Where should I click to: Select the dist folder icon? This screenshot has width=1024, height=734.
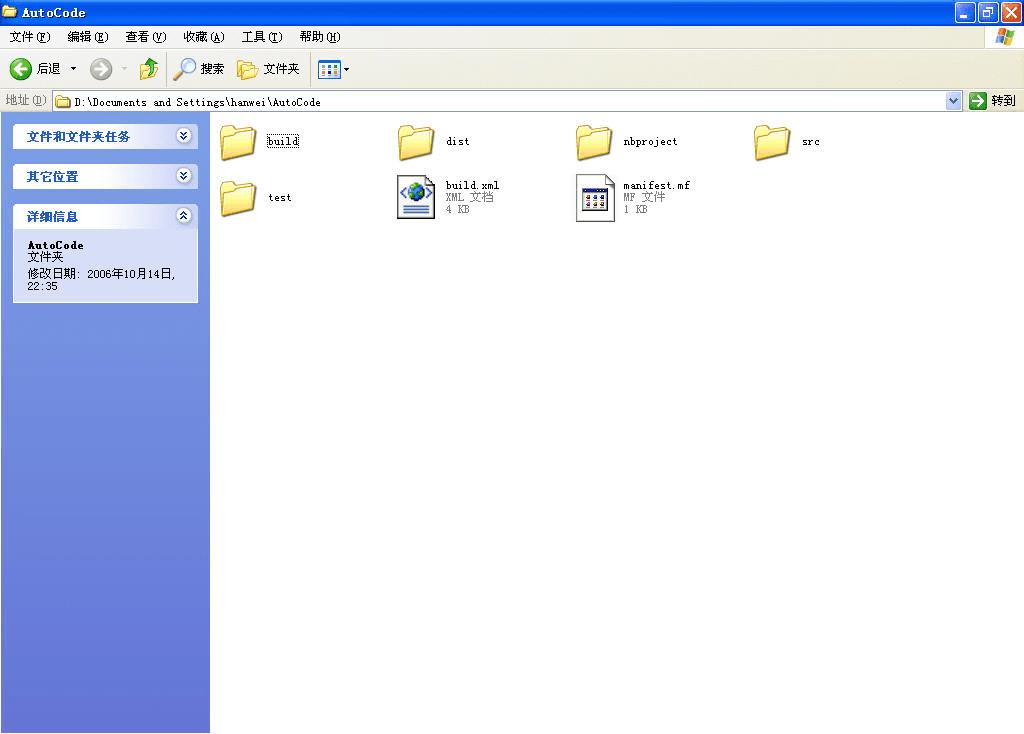coord(416,142)
